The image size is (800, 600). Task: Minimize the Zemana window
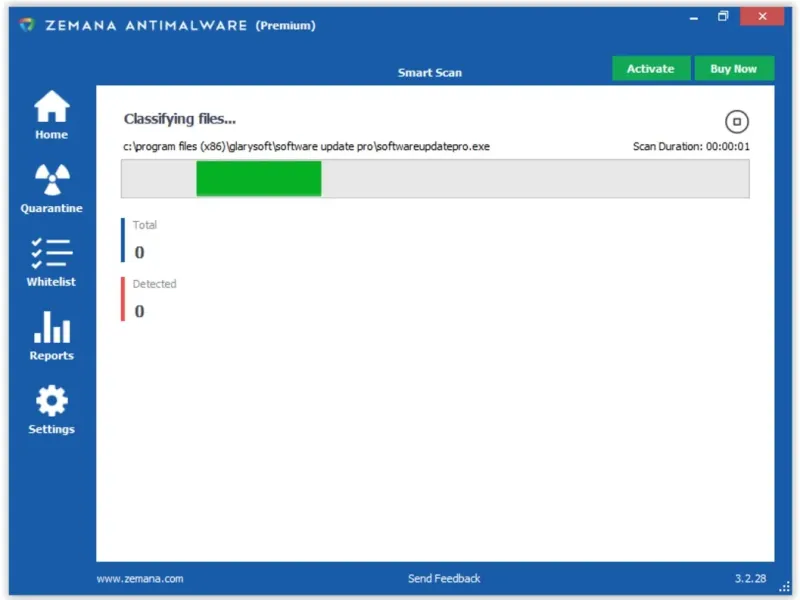(693, 17)
